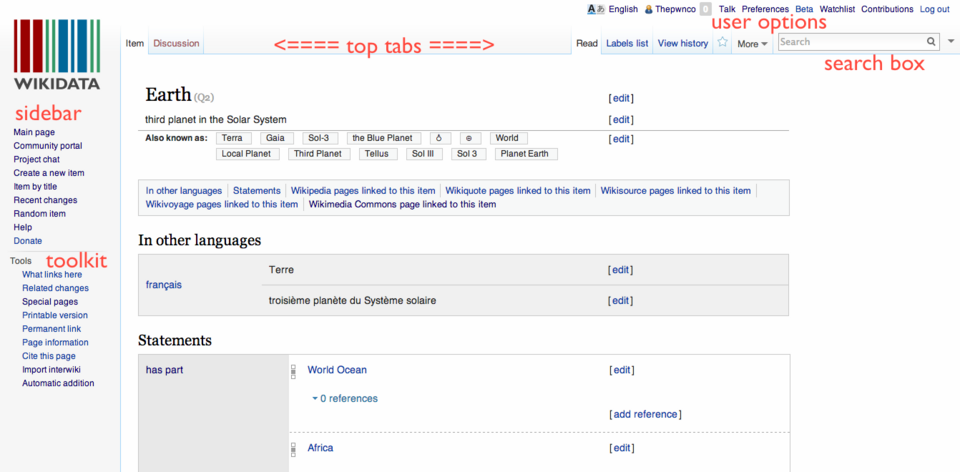The width and height of the screenshot is (960, 472).
Task: Open the 'has part' property link
Action: pos(164,370)
